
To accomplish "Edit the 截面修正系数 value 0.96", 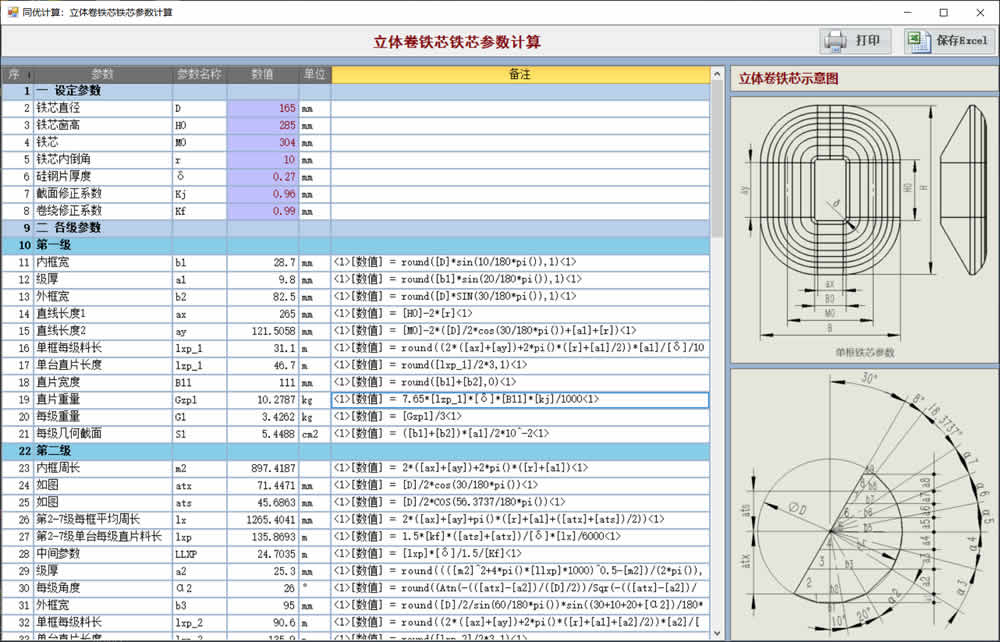I will click(x=263, y=194).
